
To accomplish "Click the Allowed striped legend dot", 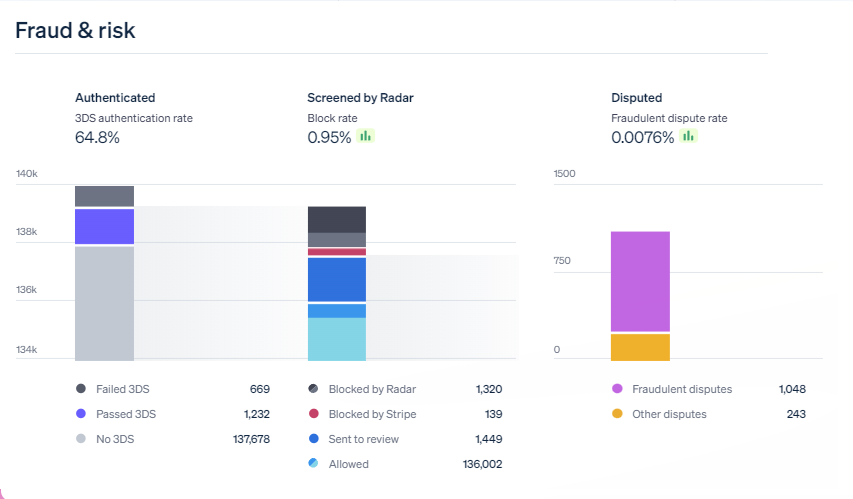I will tap(313, 463).
